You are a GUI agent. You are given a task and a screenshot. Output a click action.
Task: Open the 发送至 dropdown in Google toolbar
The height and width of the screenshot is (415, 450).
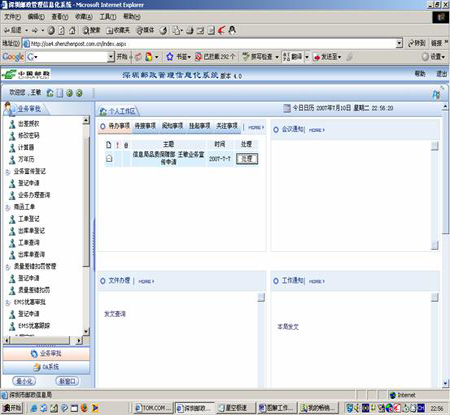tap(327, 57)
